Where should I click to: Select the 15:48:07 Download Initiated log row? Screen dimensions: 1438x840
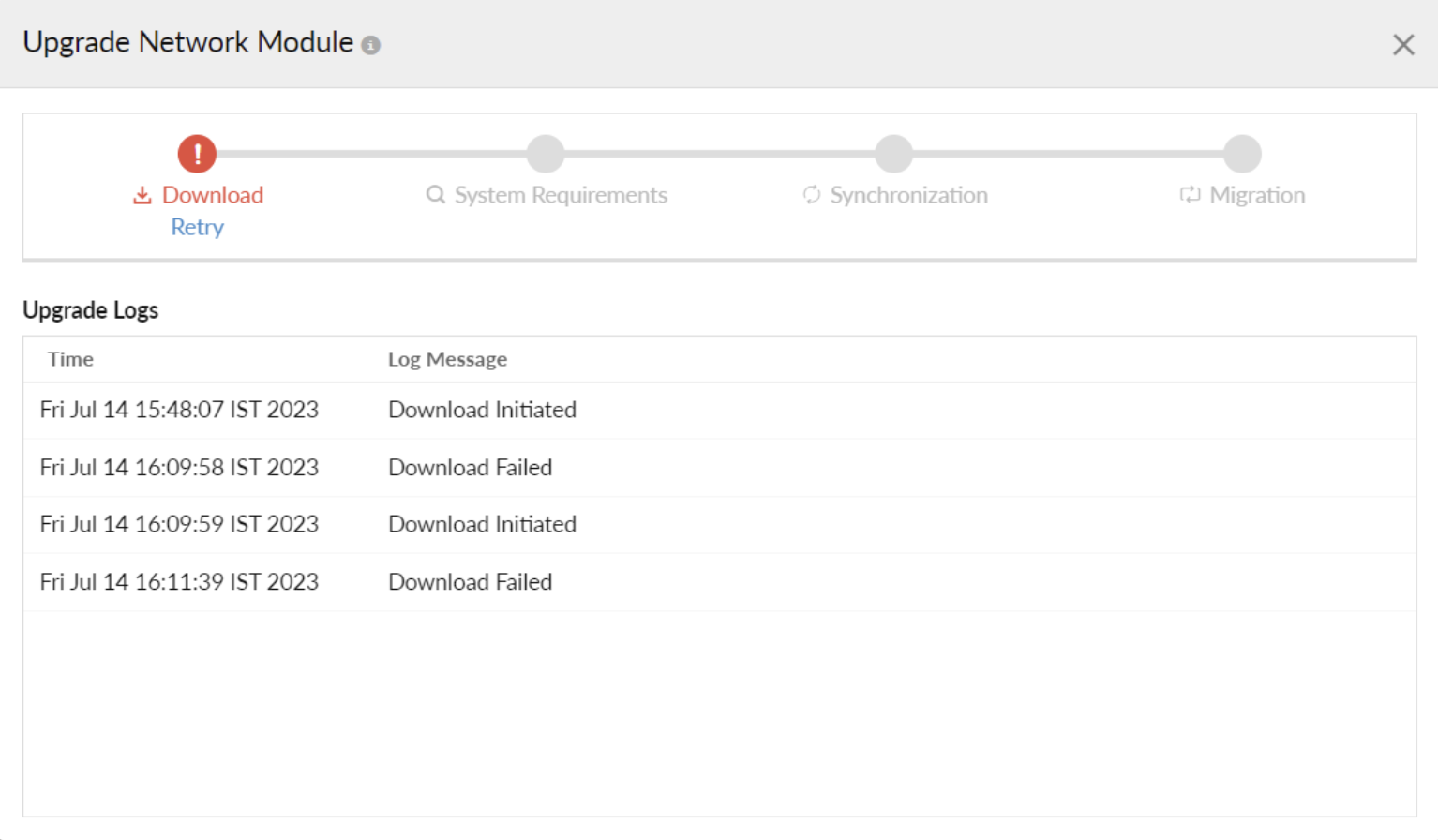[x=482, y=410]
